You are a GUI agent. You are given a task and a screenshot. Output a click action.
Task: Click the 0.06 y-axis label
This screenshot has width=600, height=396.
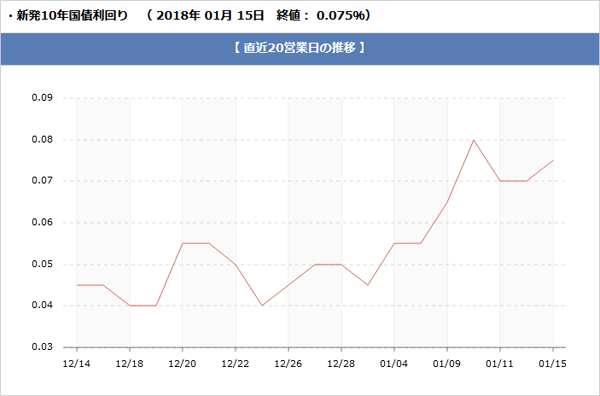(42, 222)
